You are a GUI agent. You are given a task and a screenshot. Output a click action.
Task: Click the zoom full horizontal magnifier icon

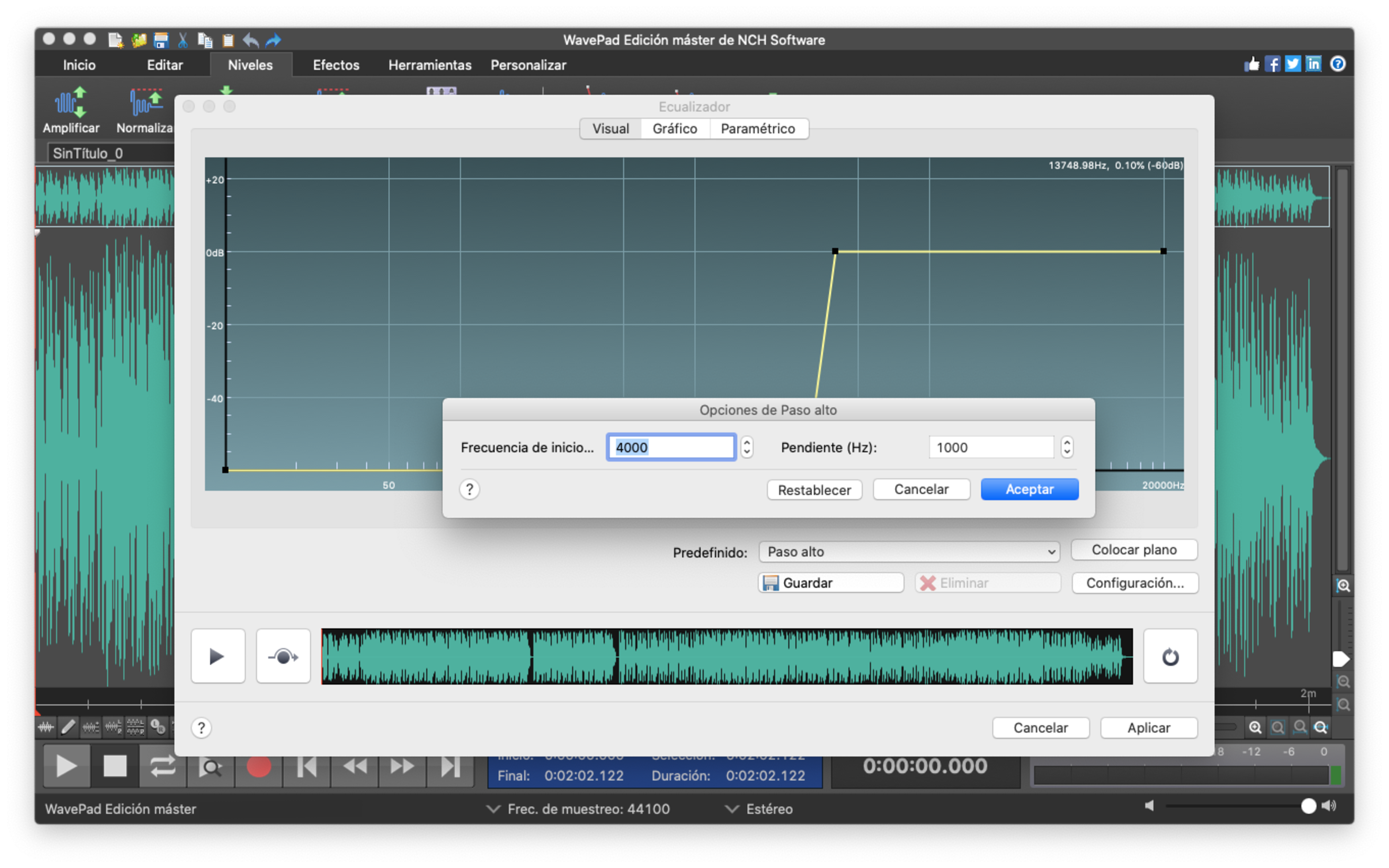(1321, 727)
